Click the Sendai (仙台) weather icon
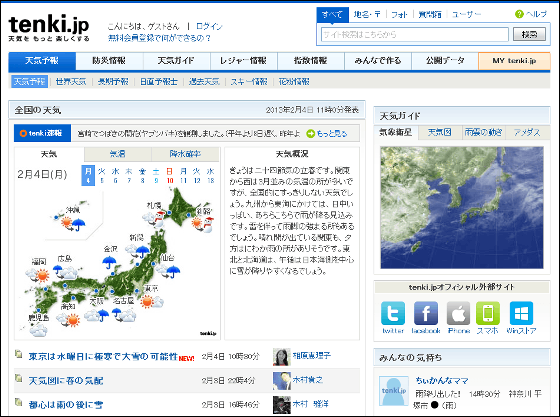The image size is (560, 417). click(168, 270)
